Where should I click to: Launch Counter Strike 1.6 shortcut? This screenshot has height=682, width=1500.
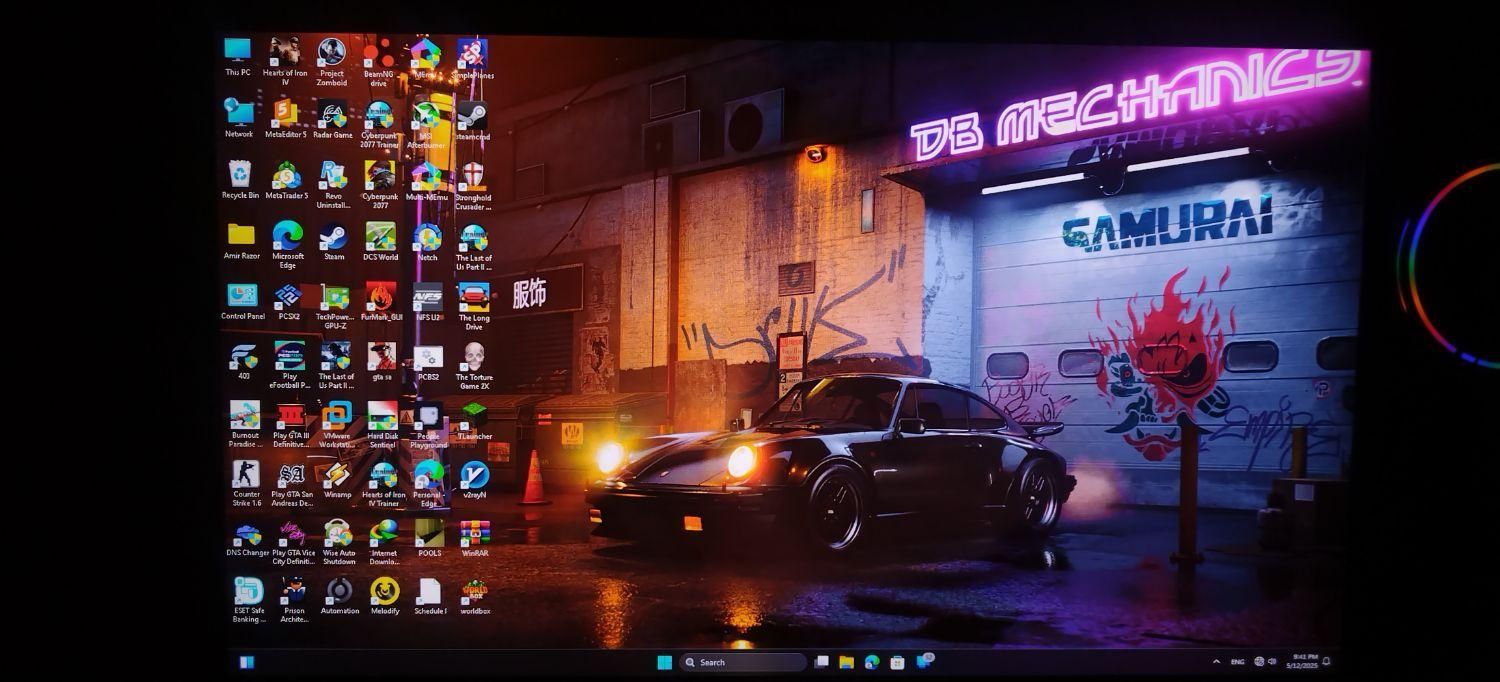click(246, 484)
